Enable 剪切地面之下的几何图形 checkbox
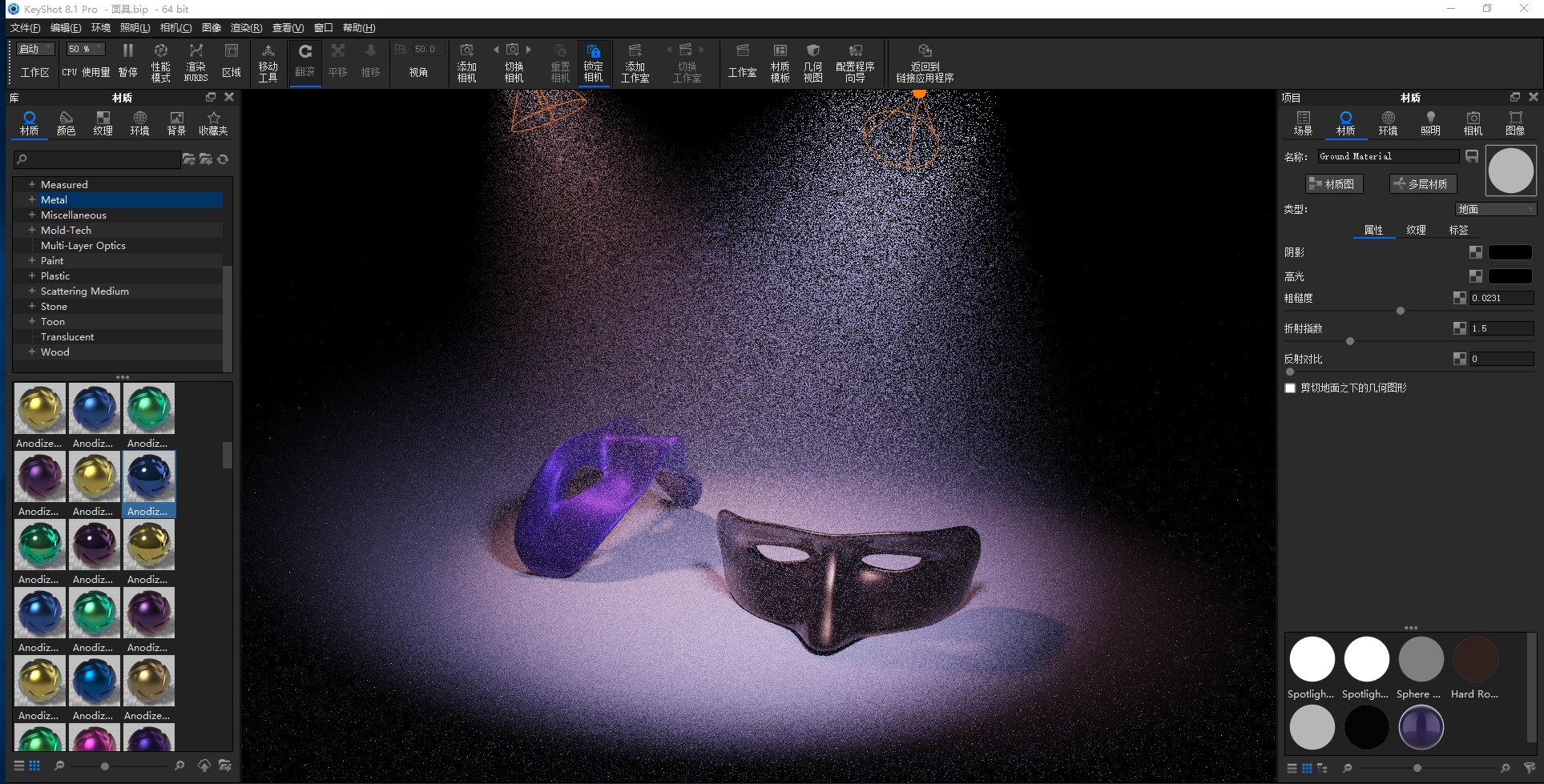Screen dimensions: 1544x784 tap(1290, 388)
